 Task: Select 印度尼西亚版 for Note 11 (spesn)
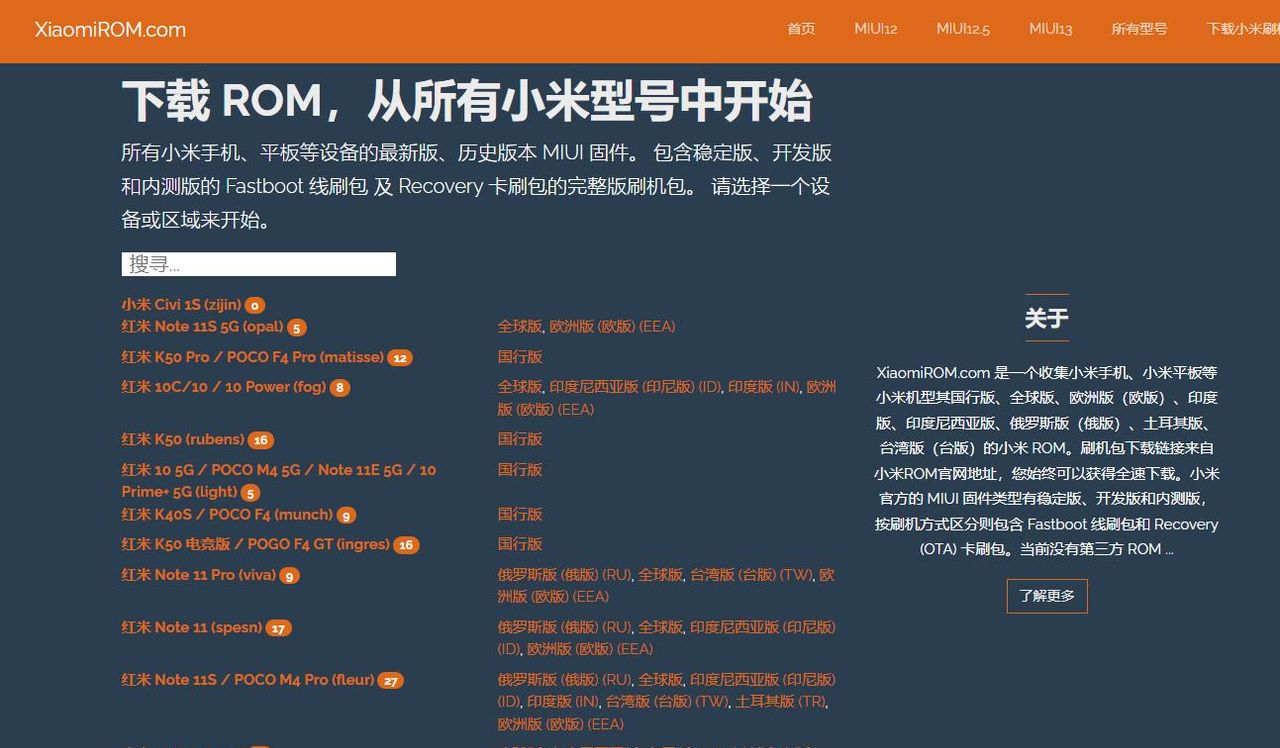[667, 638]
